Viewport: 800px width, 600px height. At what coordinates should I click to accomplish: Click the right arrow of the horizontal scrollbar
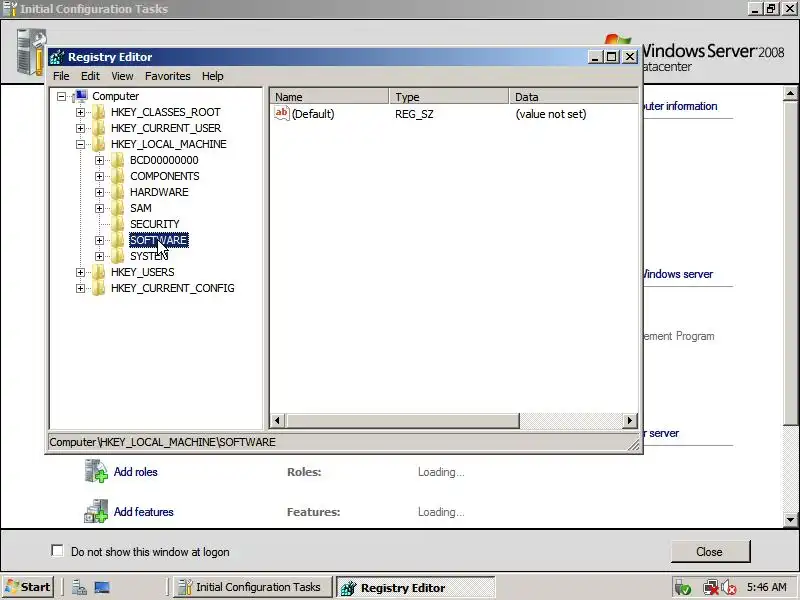coord(630,421)
